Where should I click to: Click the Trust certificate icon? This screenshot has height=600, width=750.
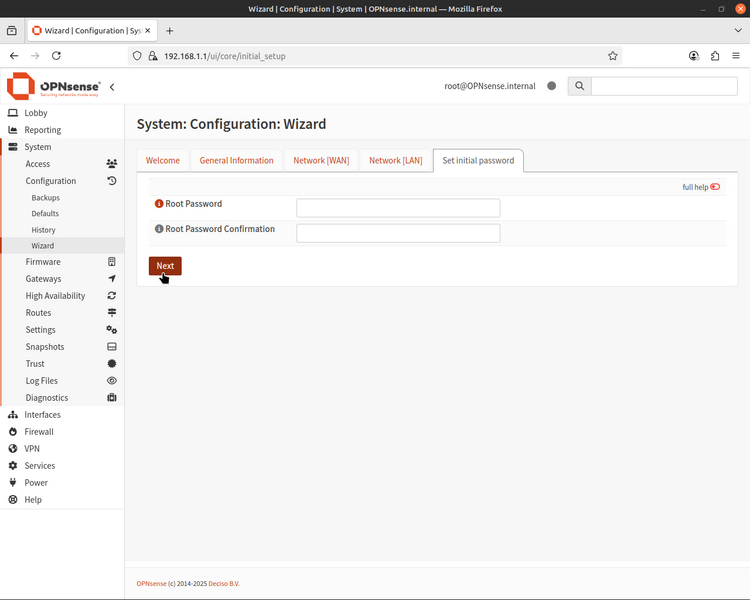[111, 364]
